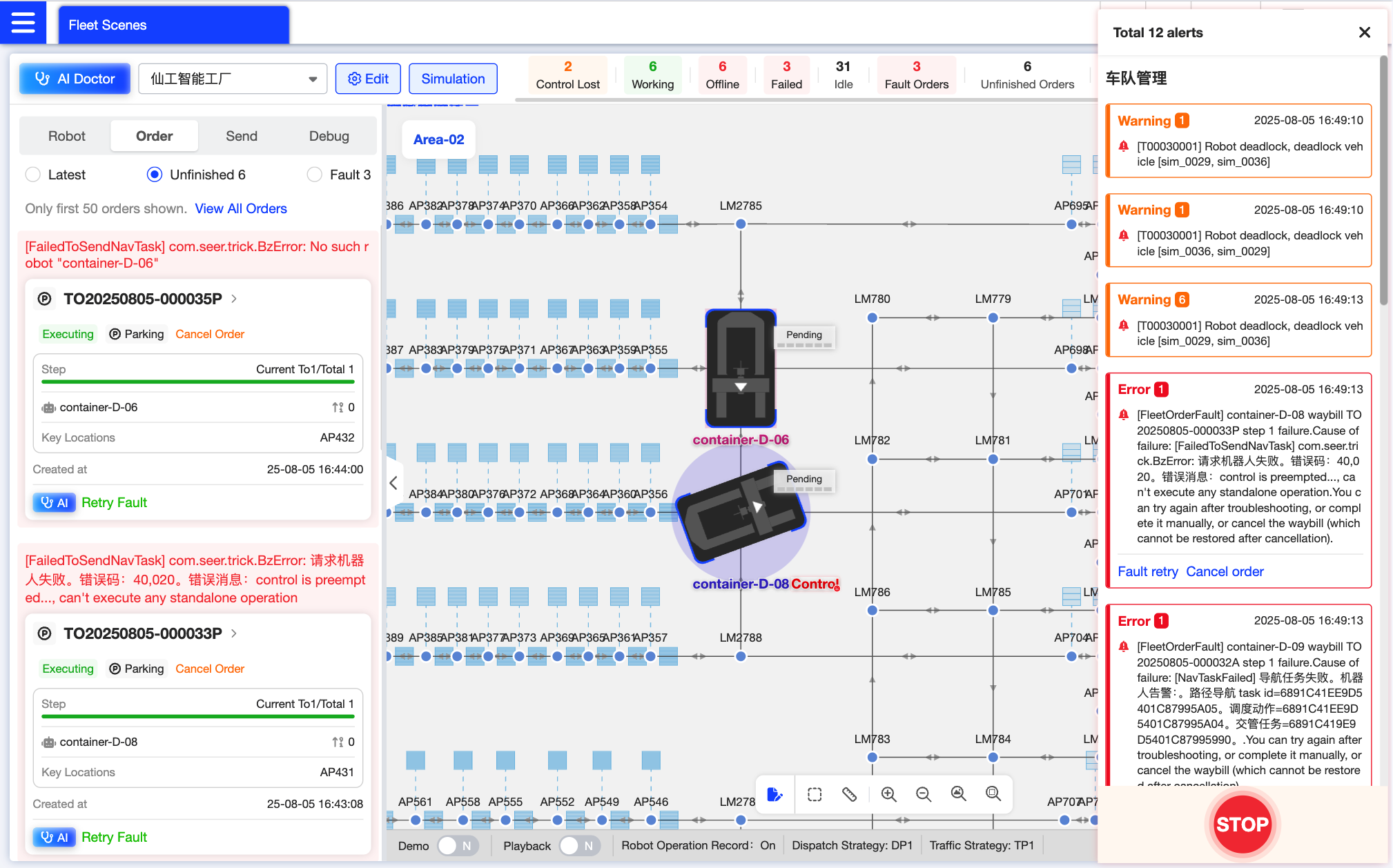1393x868 pixels.
Task: Switch to the Robot tab
Action: [66, 136]
